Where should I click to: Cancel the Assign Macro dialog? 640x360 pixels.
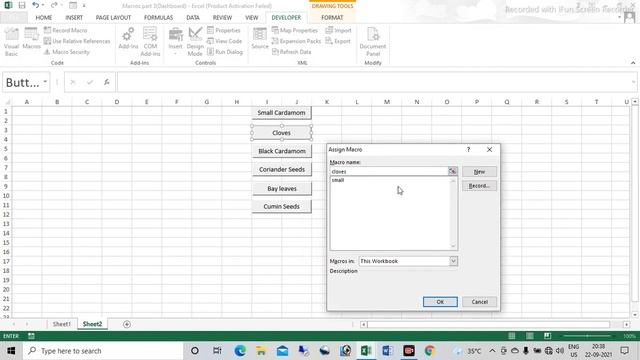(x=480, y=302)
